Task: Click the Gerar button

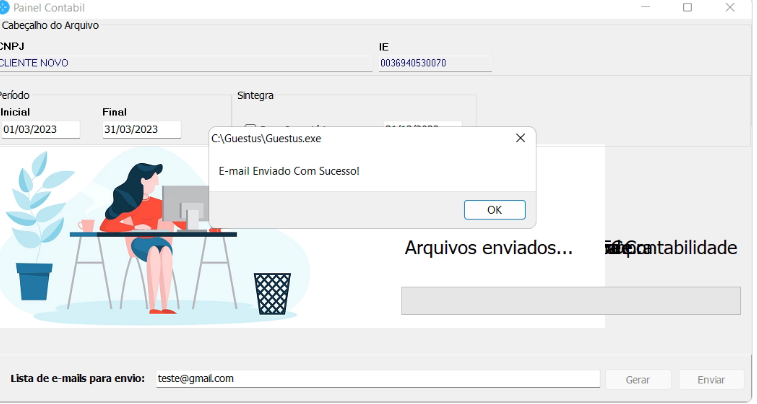Action: click(x=637, y=380)
